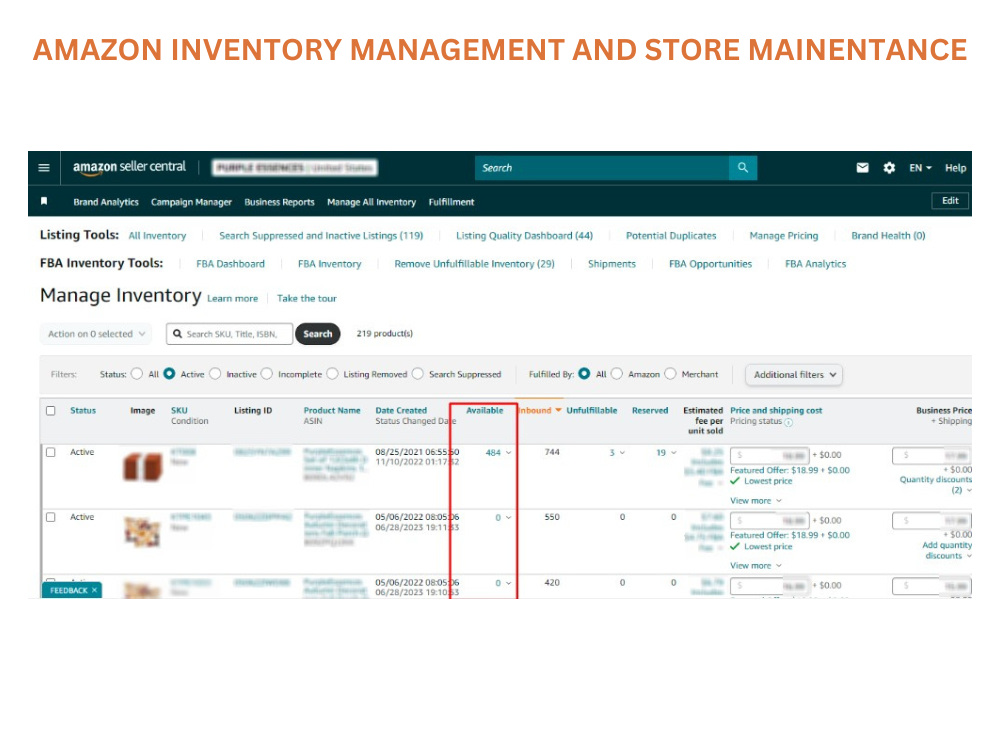Open Shipments link
Screen dimensions: 1000x750
tap(612, 263)
